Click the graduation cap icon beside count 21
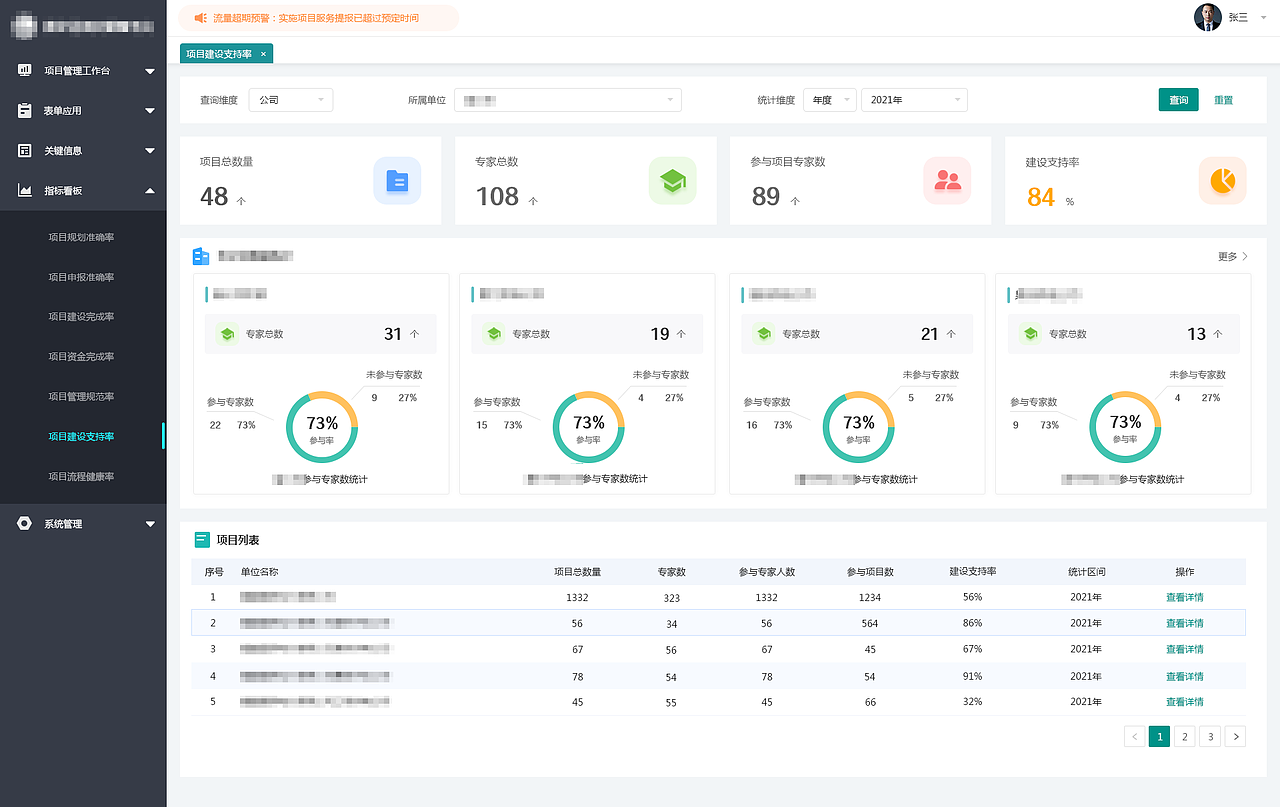 pos(764,334)
